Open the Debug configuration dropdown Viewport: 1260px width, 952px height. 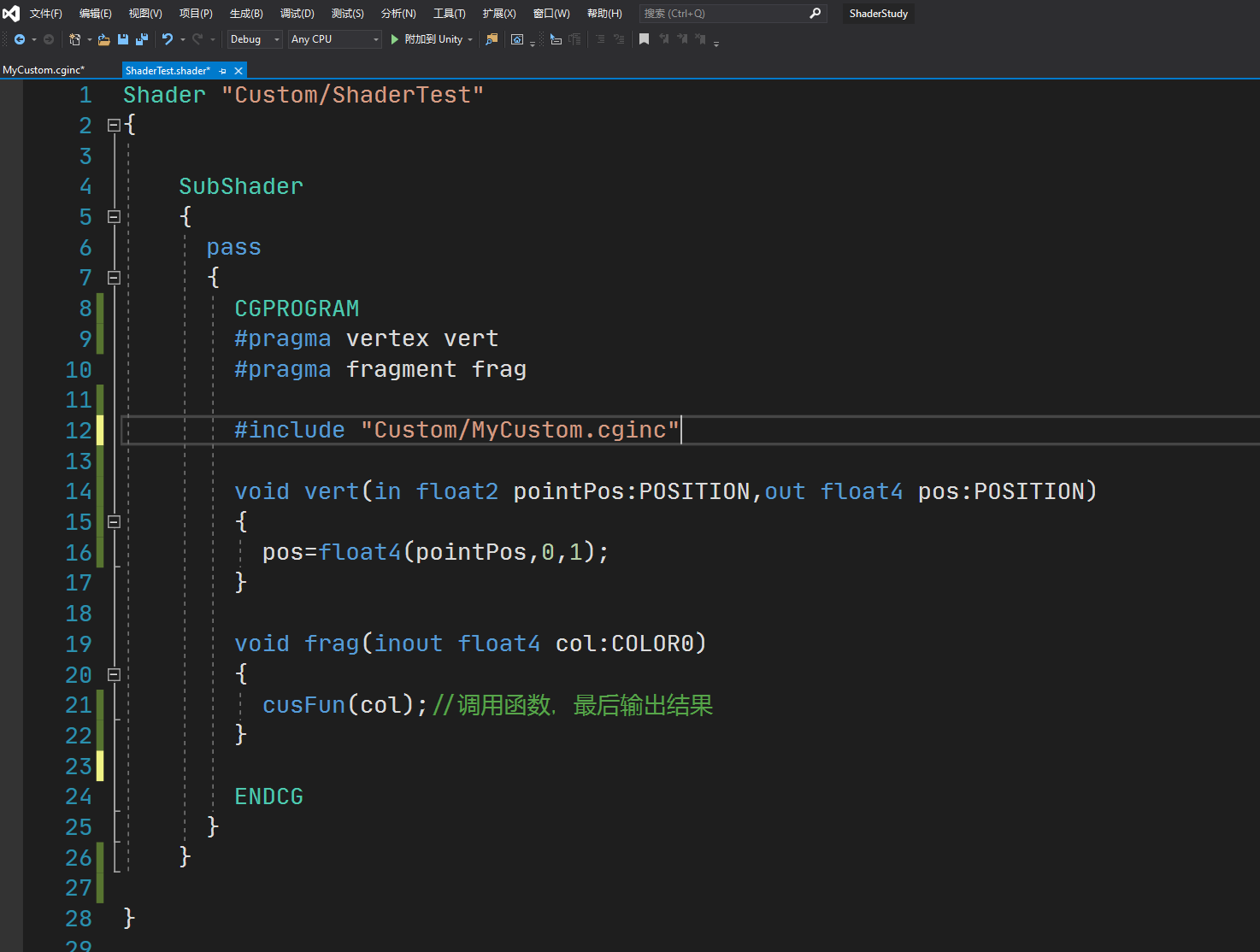pyautogui.click(x=254, y=39)
